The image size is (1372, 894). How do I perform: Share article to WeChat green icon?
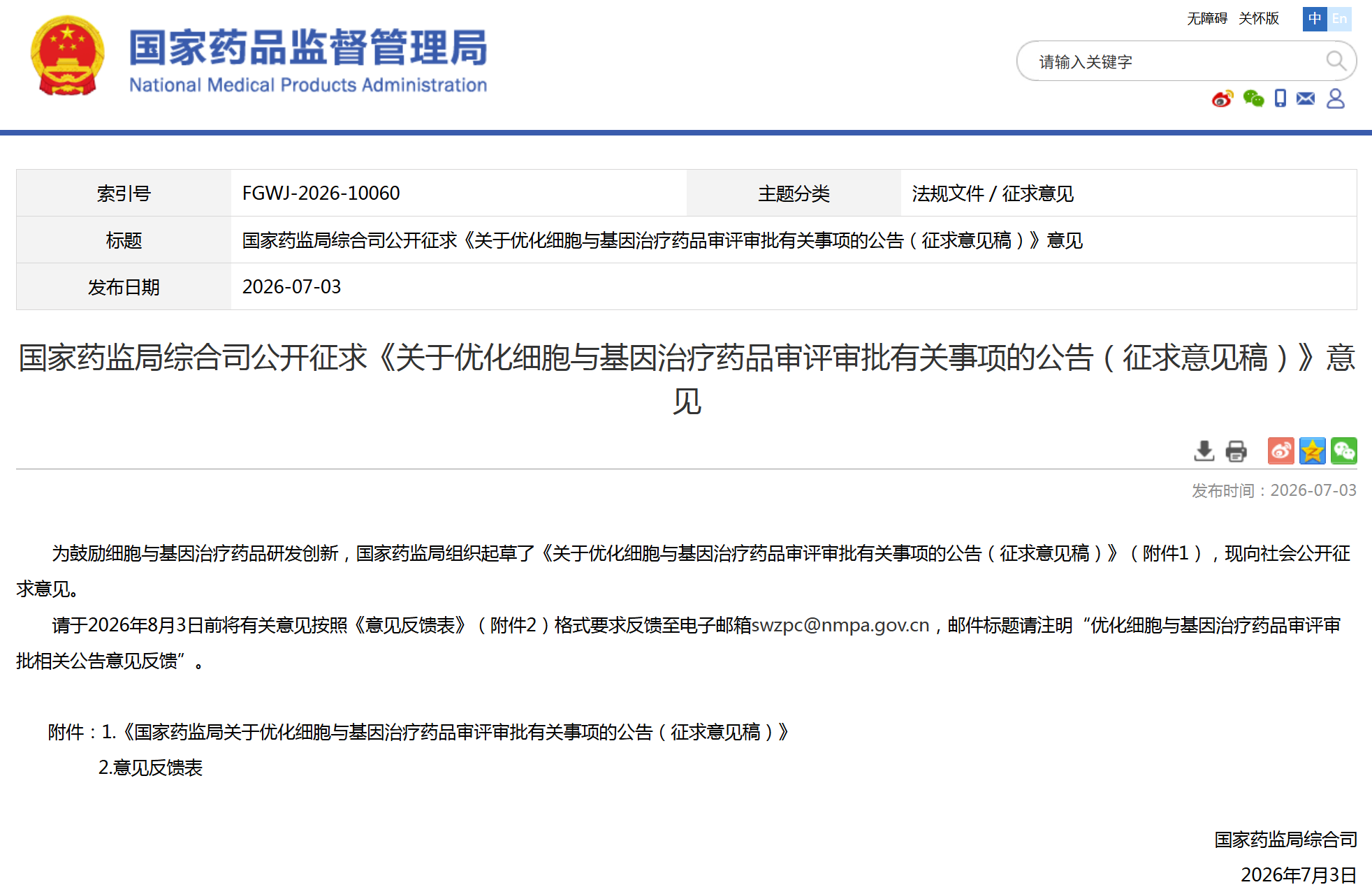coord(1344,451)
